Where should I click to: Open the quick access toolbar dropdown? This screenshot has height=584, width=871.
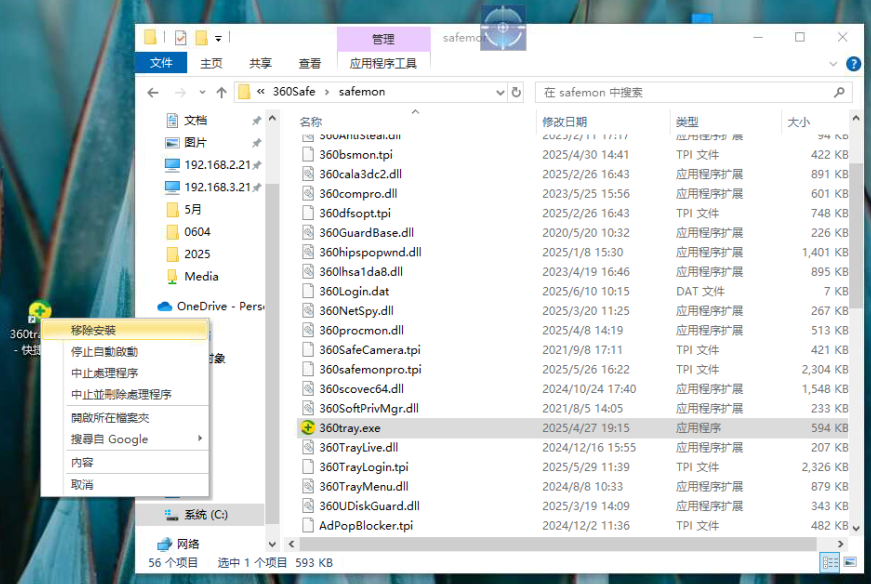pyautogui.click(x=218, y=38)
